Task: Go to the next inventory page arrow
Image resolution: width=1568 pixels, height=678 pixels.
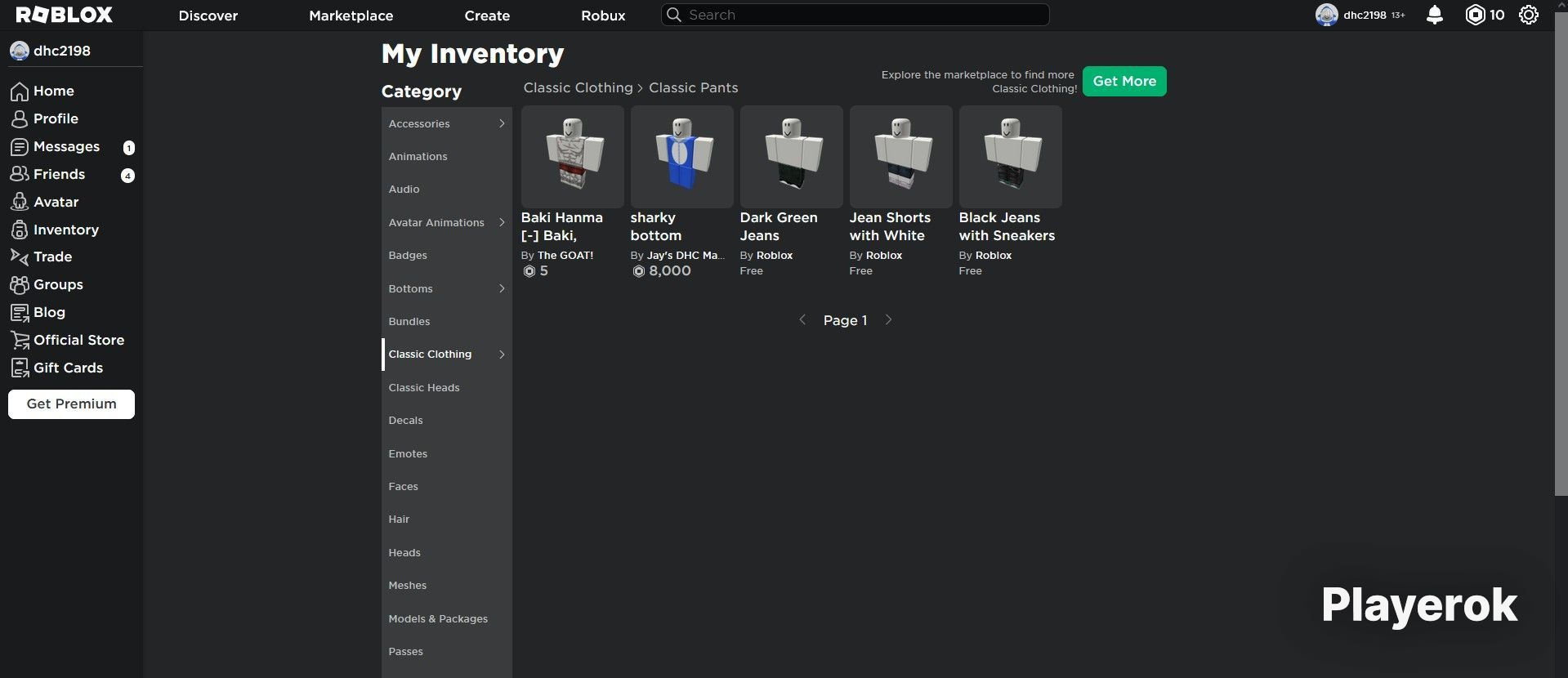Action: (888, 319)
